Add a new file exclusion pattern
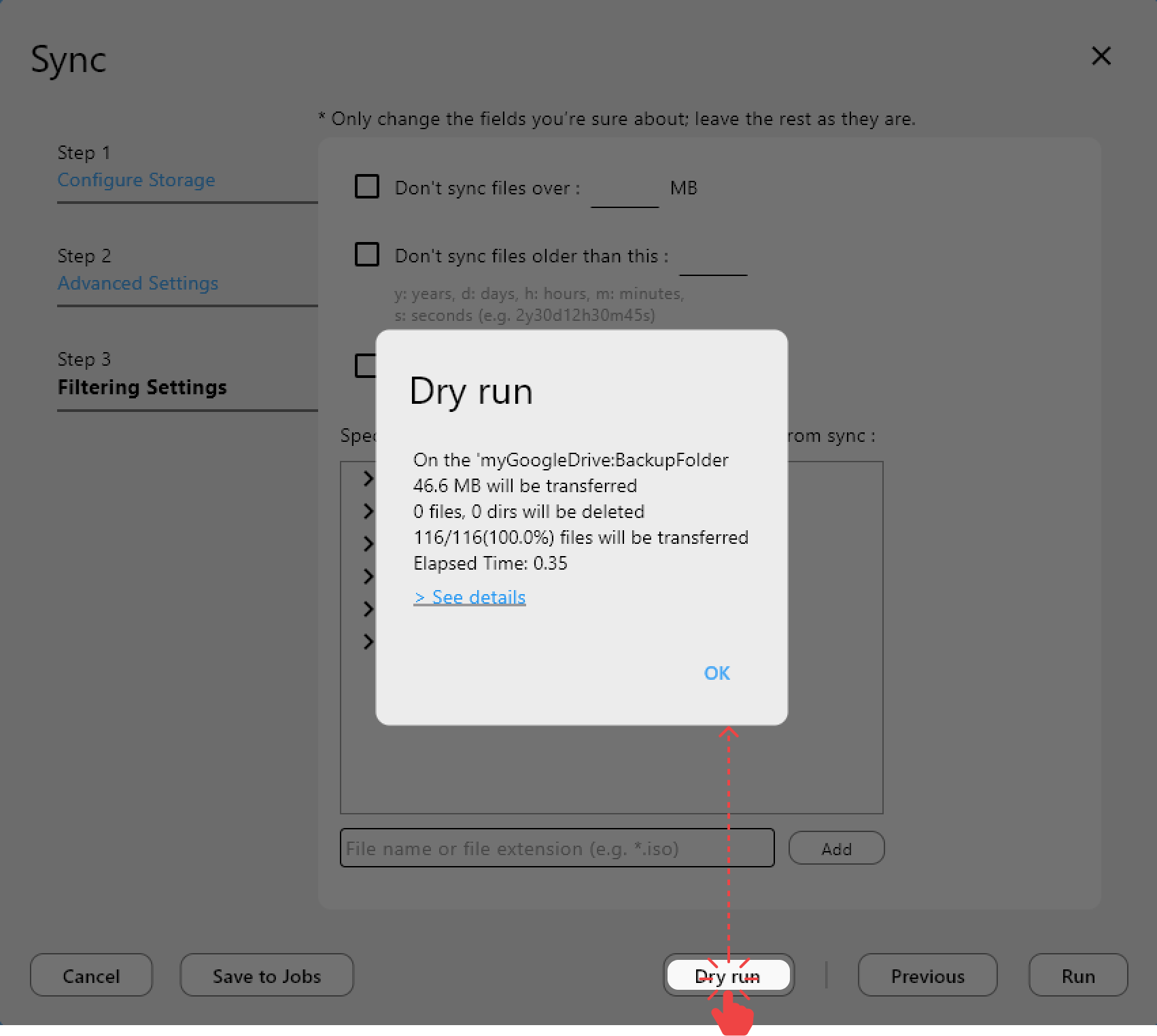1157x1036 pixels. click(x=835, y=848)
